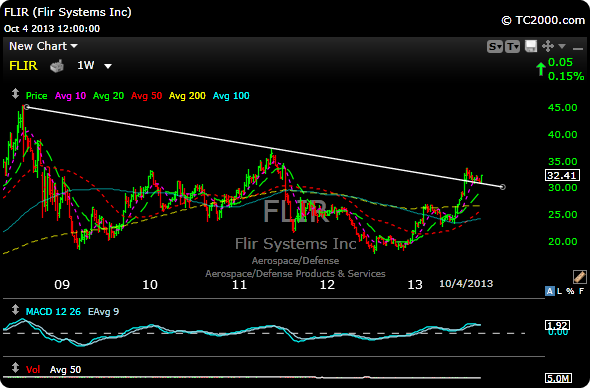Click the EAvg 9 indicator label
The image size is (590, 388).
point(103,312)
